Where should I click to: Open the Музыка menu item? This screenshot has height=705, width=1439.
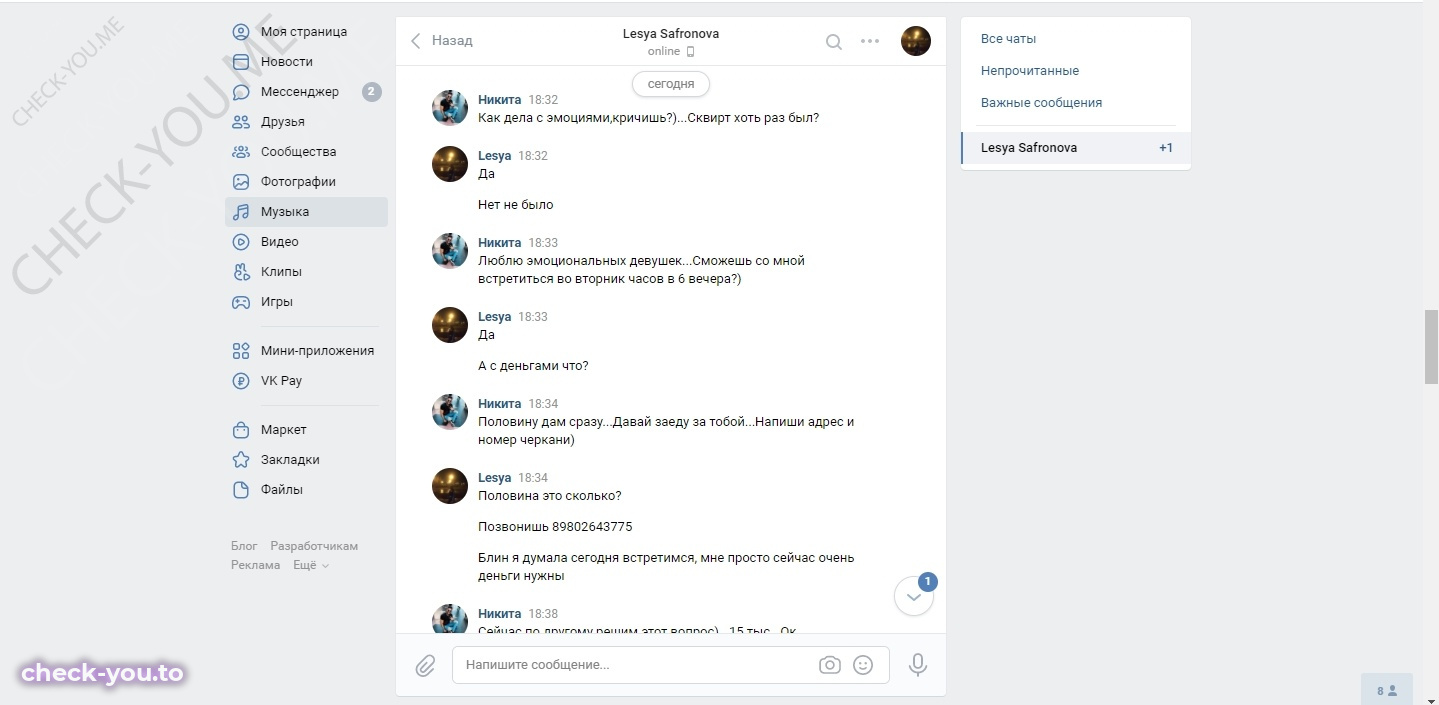tap(306, 212)
